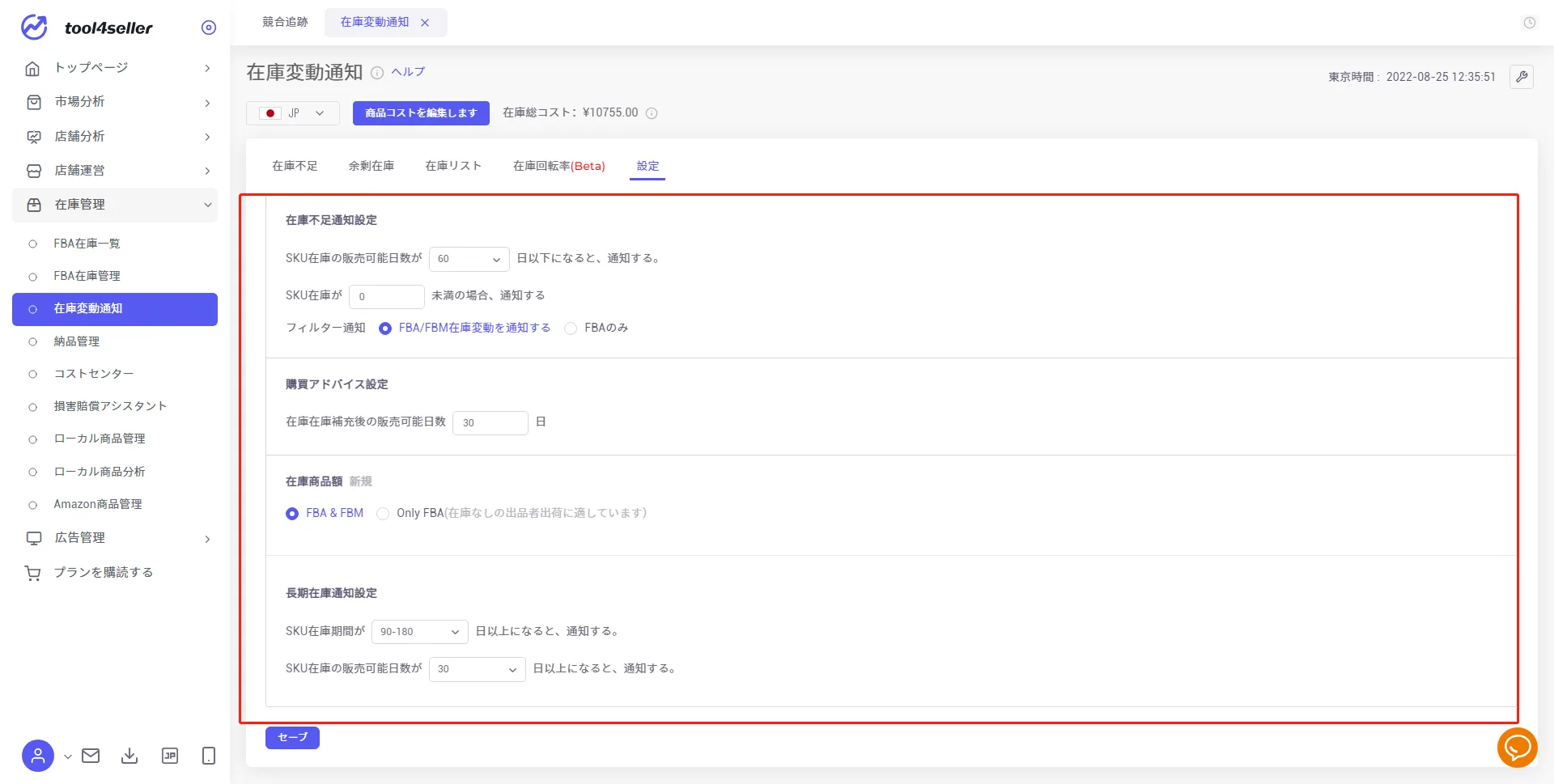Click the store icon beside 店舗運営
Viewport: 1554px width, 784px height.
coord(33,171)
